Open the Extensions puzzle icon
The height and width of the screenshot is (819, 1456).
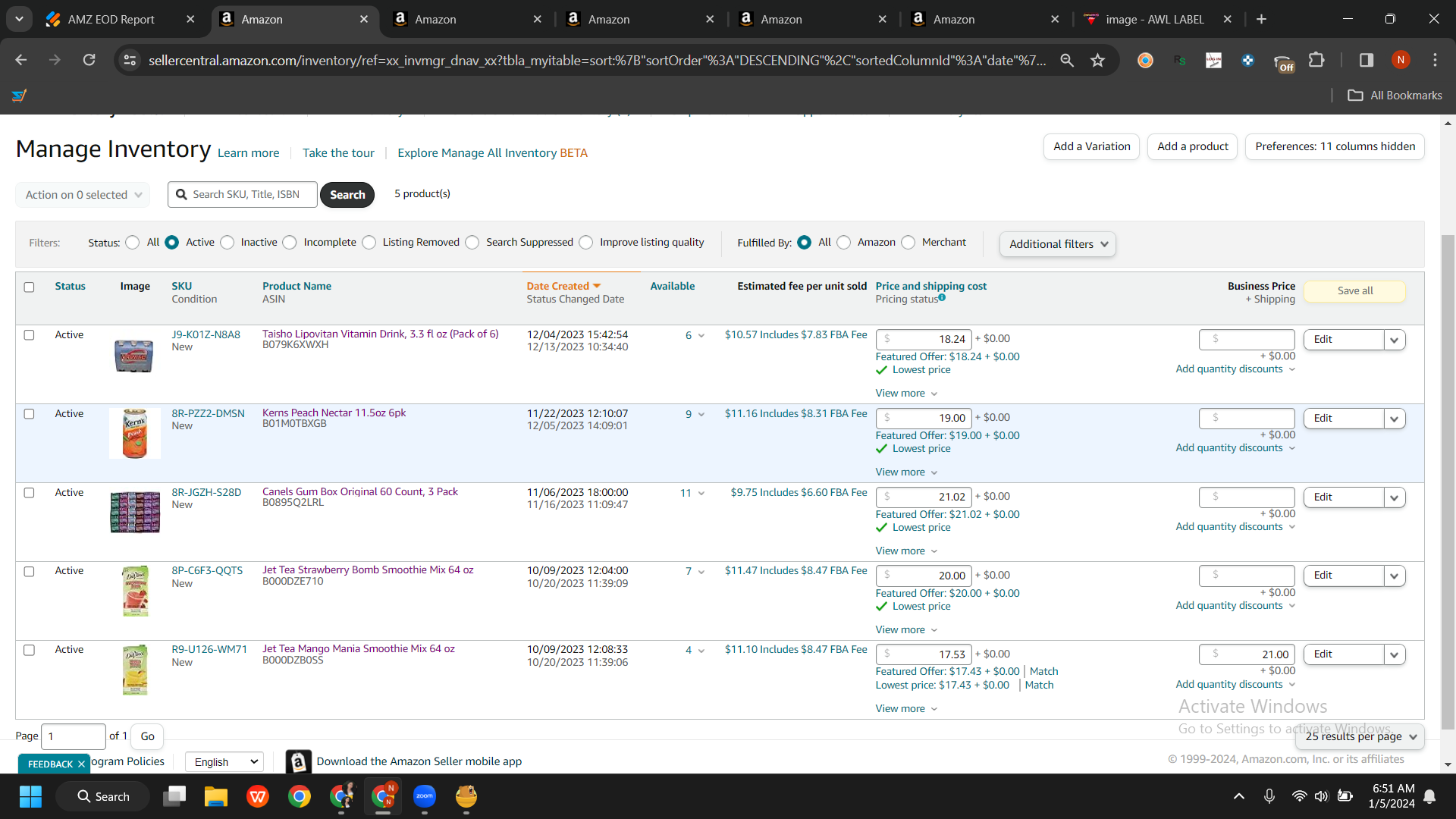click(1317, 60)
